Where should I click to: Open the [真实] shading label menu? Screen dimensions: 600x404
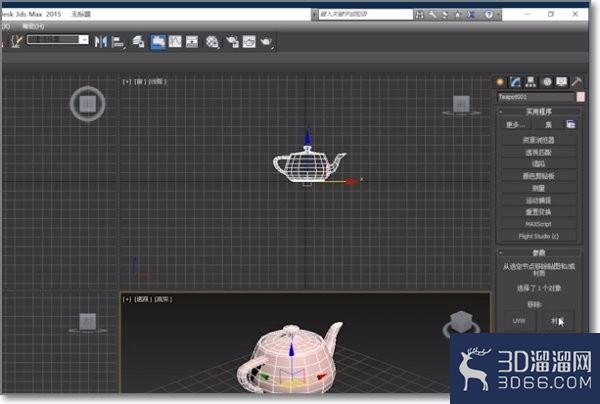163,299
